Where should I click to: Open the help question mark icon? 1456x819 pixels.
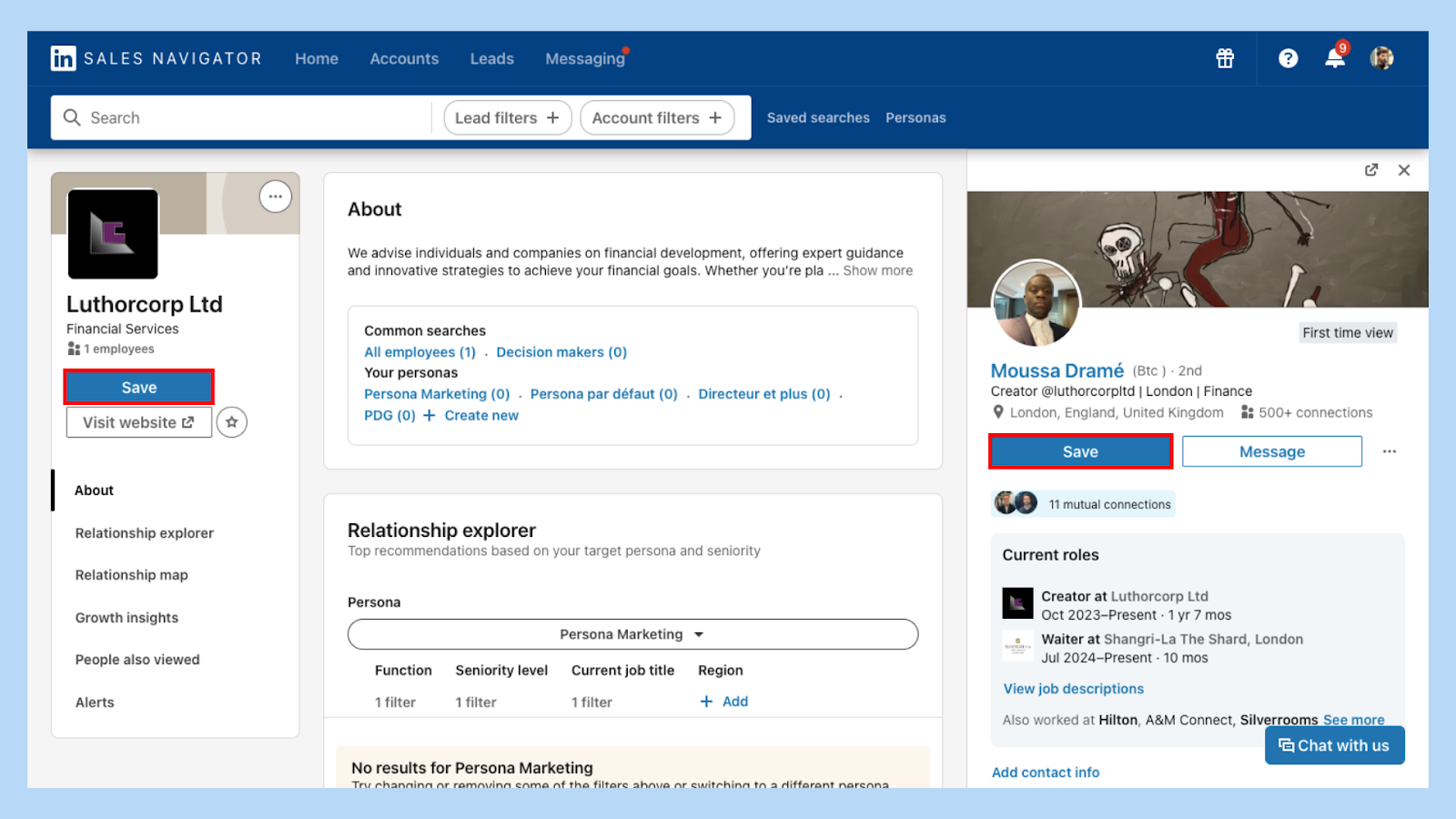(x=1288, y=58)
